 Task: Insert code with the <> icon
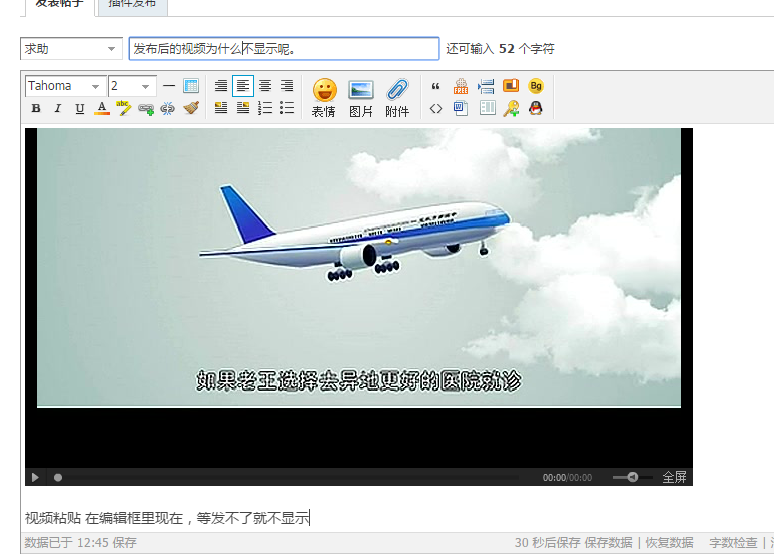436,109
